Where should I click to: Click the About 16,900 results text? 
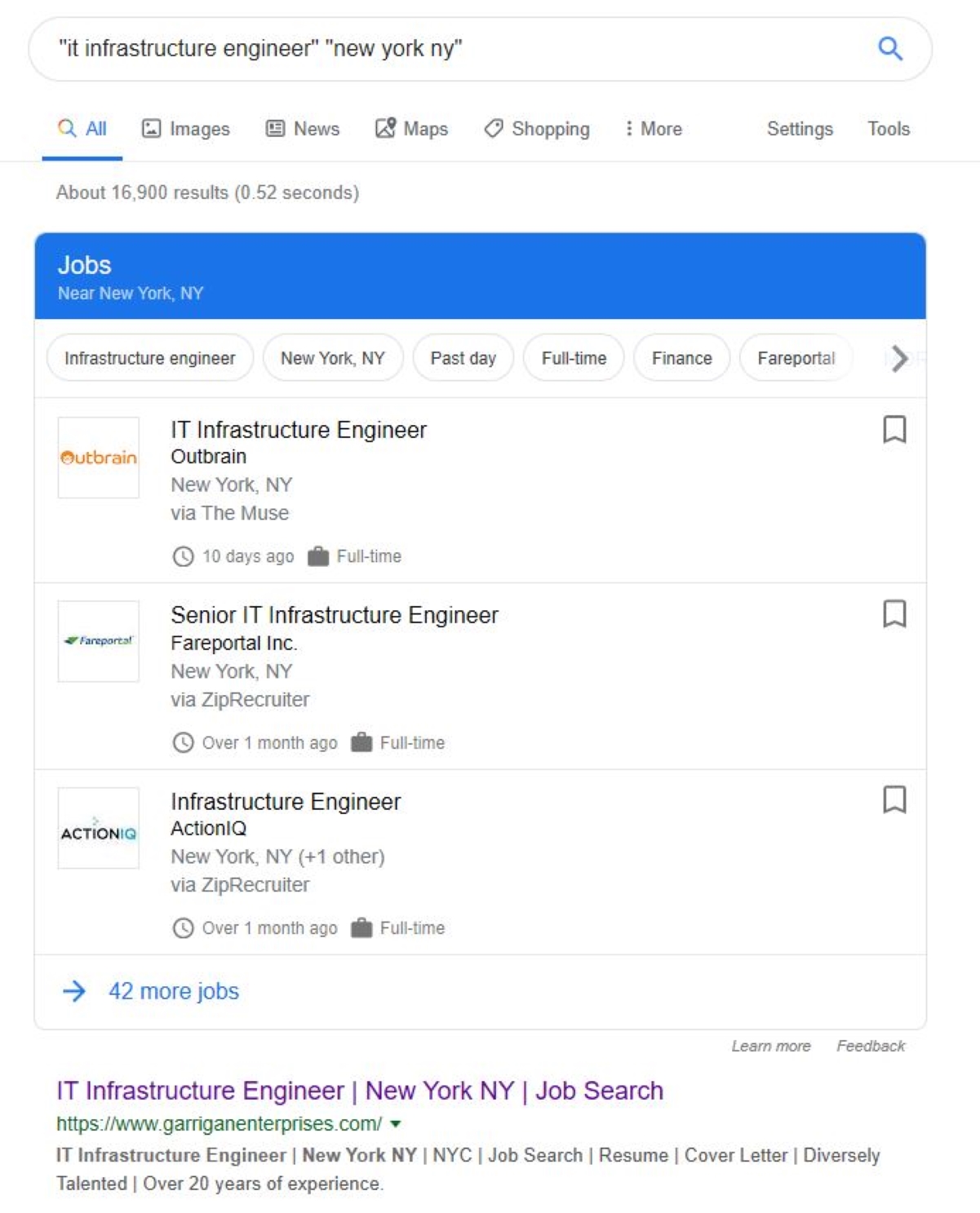(x=207, y=193)
